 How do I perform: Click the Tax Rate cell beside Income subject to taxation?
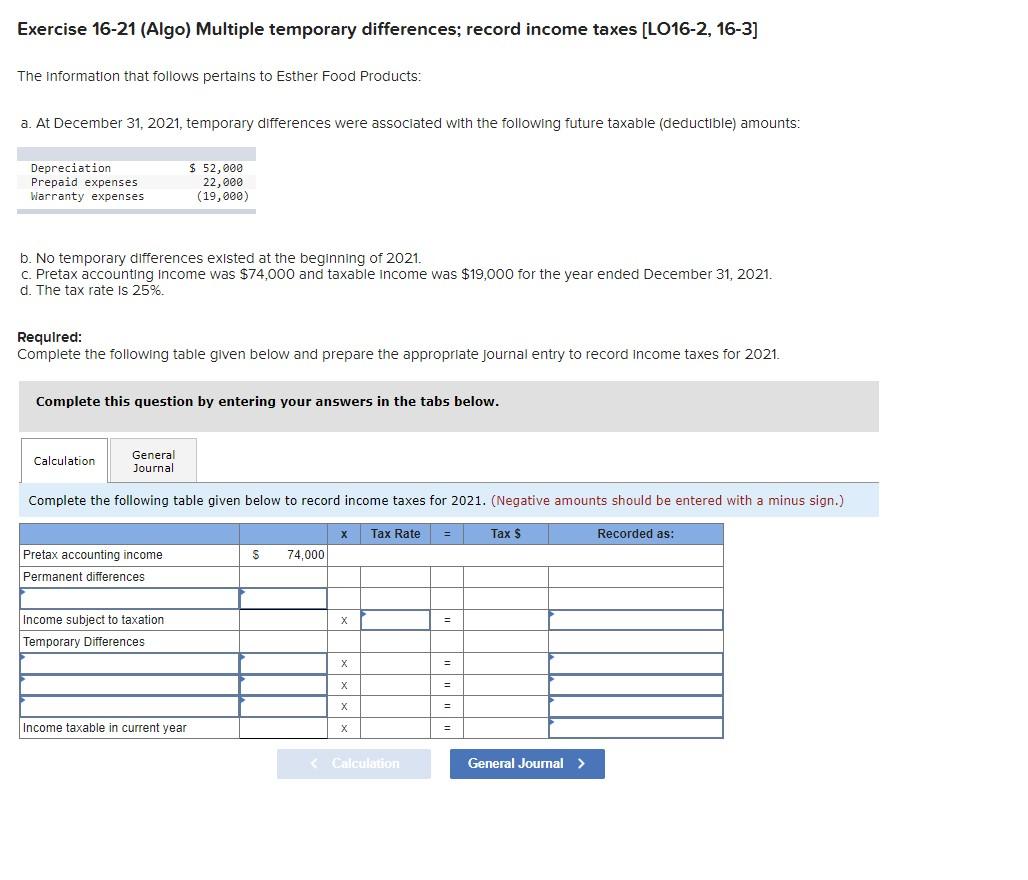point(395,620)
